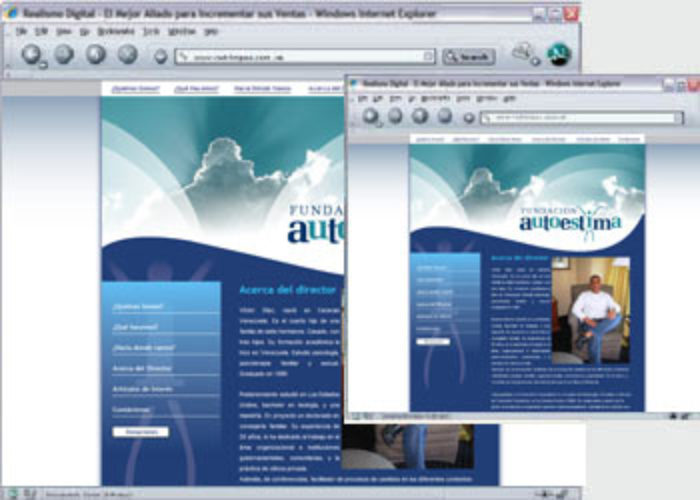The width and height of the screenshot is (700, 500).
Task: Click the Fundación Autoestima logo in the front window
Action: click(570, 222)
